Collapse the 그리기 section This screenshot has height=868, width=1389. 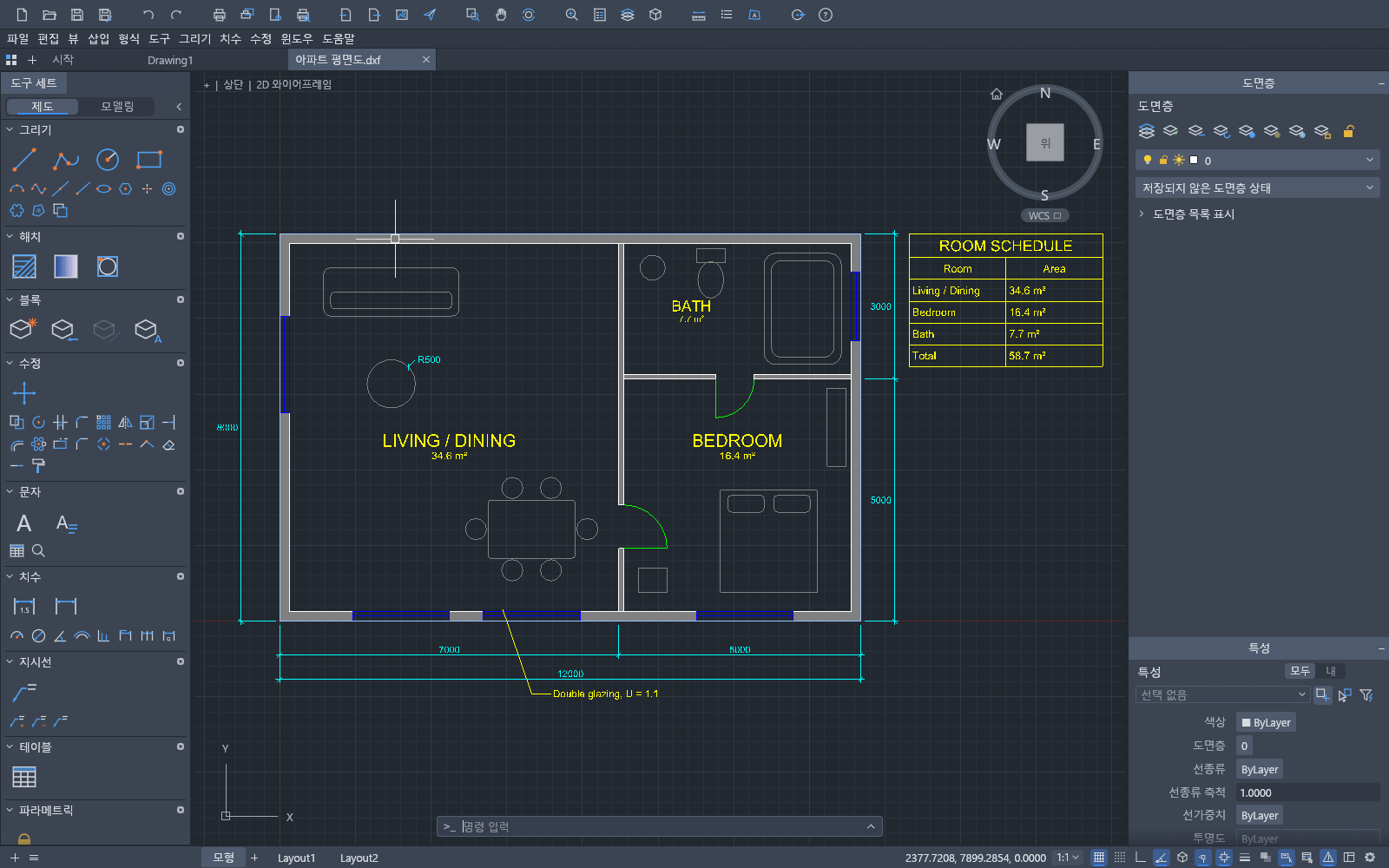[x=10, y=129]
